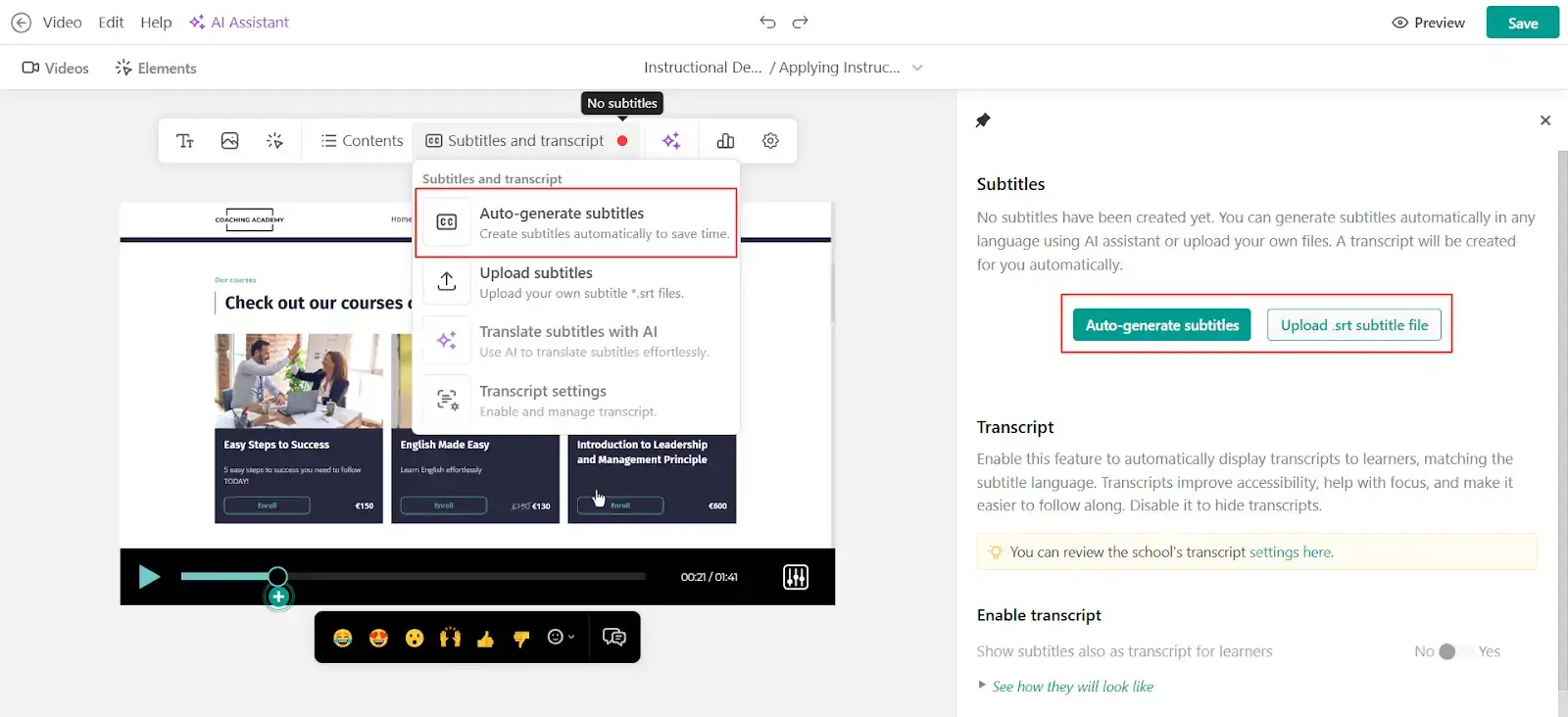
Task: Click the green Save button
Action: click(1522, 23)
